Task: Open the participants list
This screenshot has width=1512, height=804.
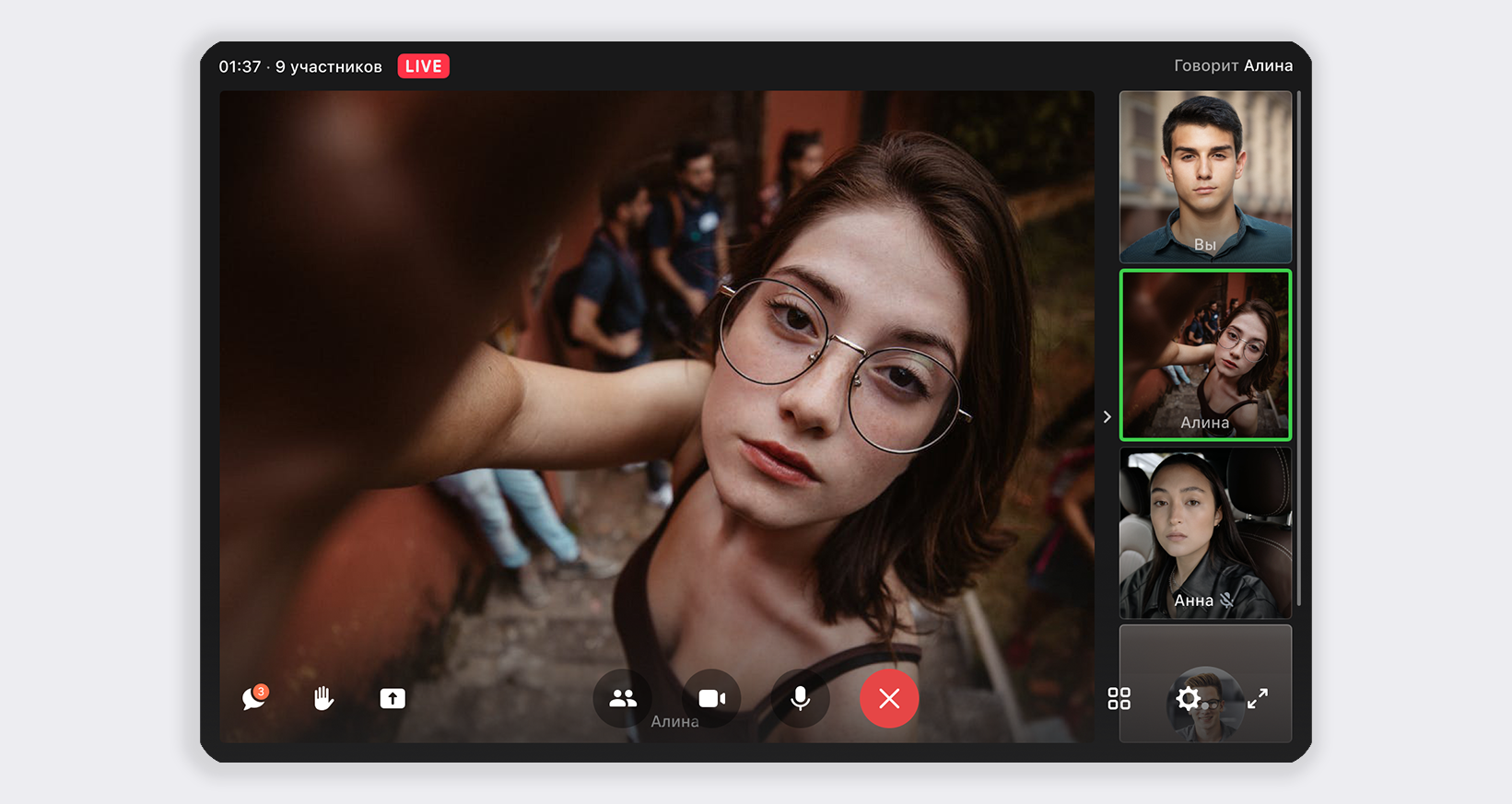Action: 623,699
